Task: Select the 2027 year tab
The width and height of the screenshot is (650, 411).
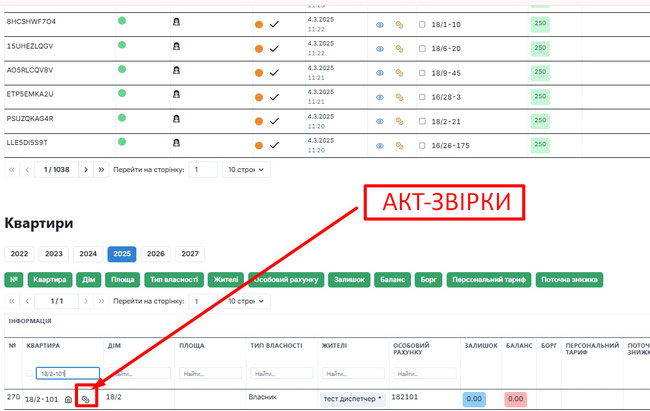Action: 190,254
